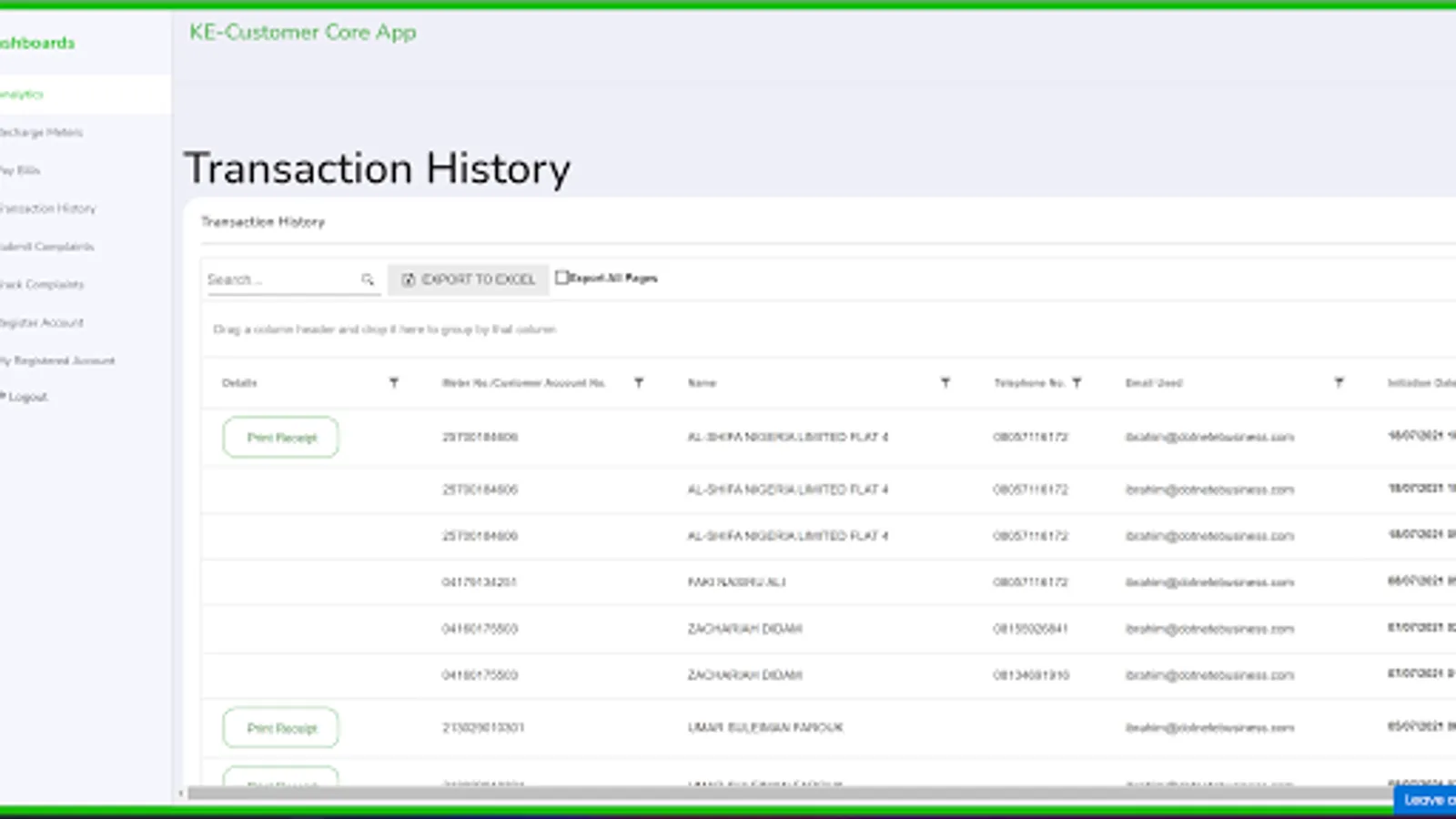The height and width of the screenshot is (819, 1456).
Task: Open Transaction History in the sidebar
Action: click(x=47, y=208)
